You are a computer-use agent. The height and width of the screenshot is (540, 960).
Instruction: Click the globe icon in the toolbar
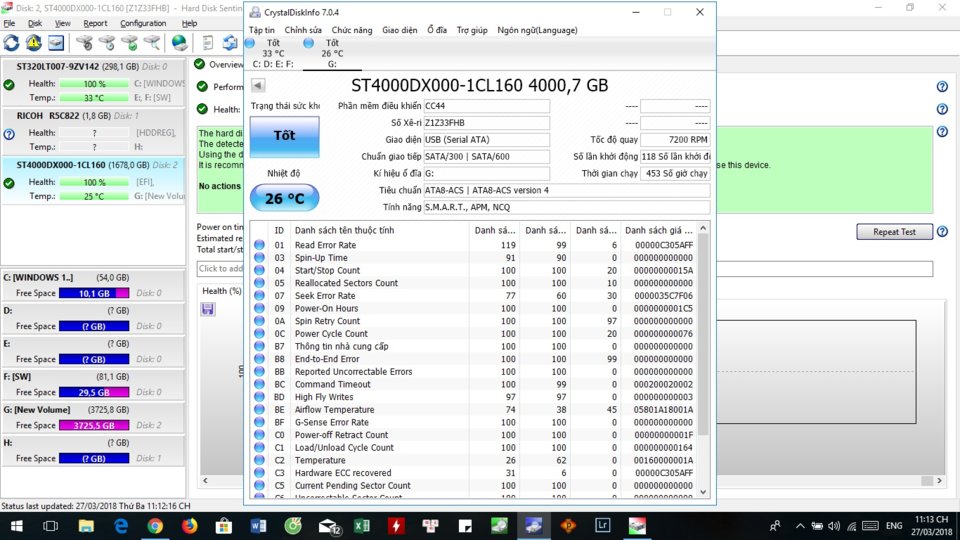pos(179,43)
